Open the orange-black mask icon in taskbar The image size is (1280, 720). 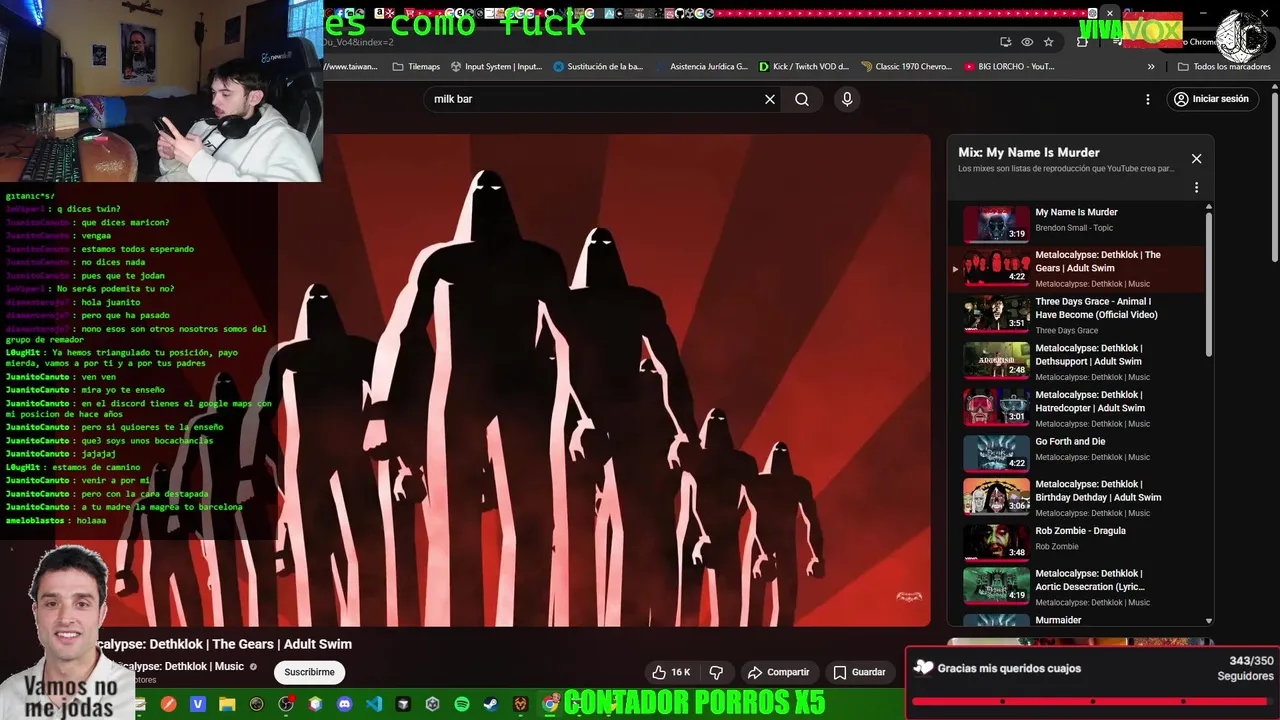point(521,704)
